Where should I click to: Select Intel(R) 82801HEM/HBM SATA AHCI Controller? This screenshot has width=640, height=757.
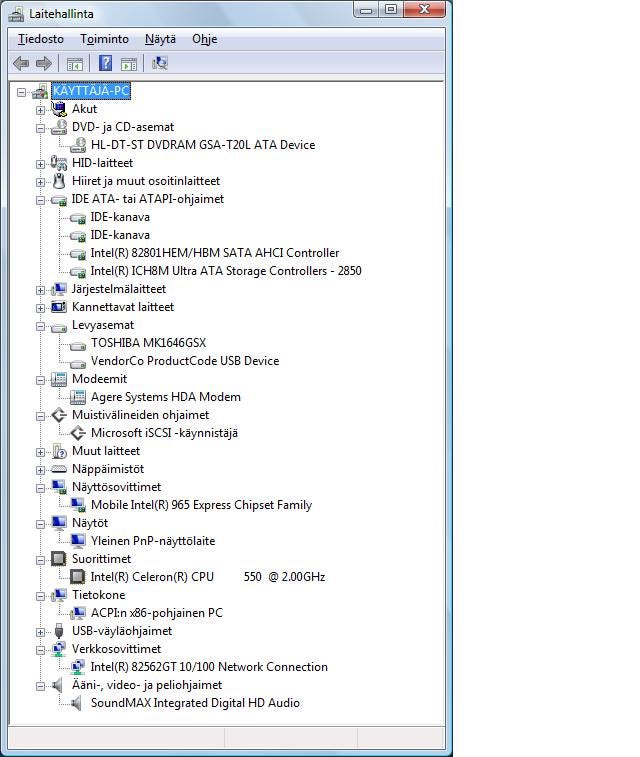point(215,253)
